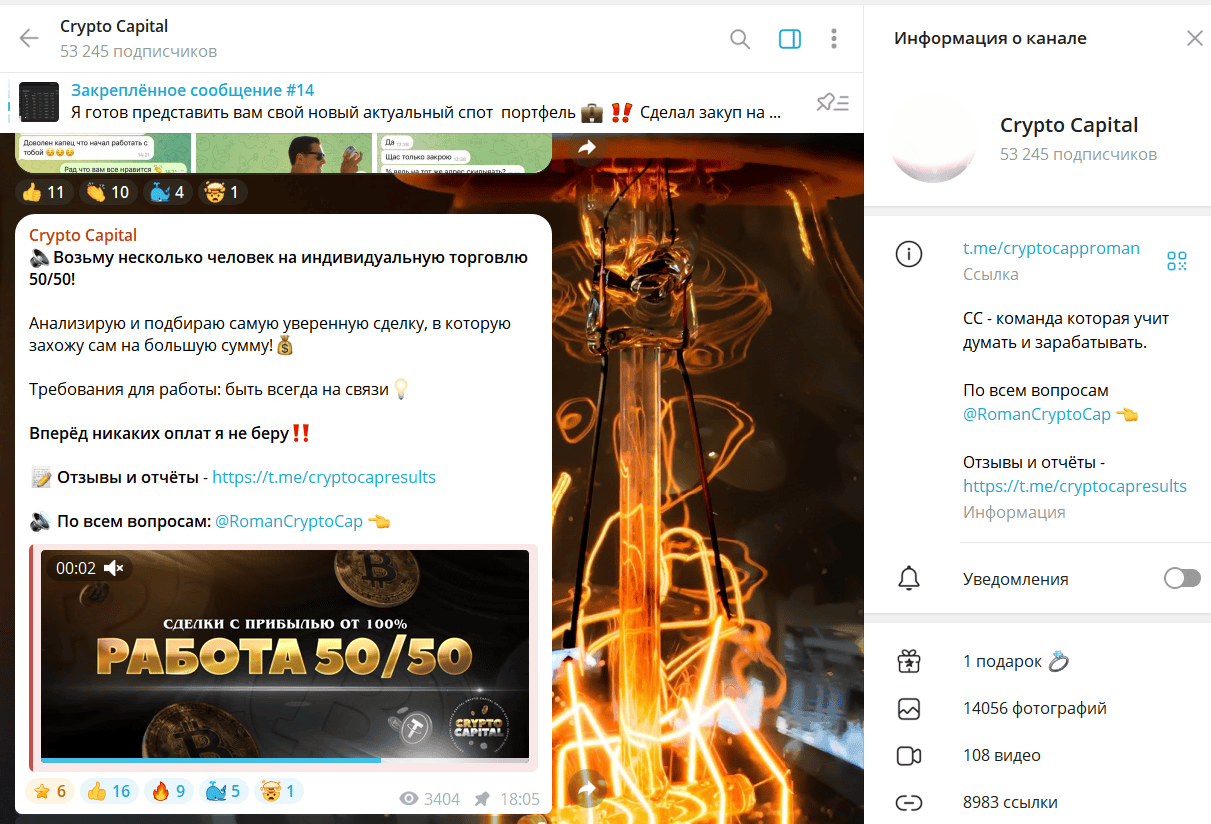Image resolution: width=1211 pixels, height=824 pixels.
Task: Add thumbs-up reaction showing 11
Action: click(44, 191)
